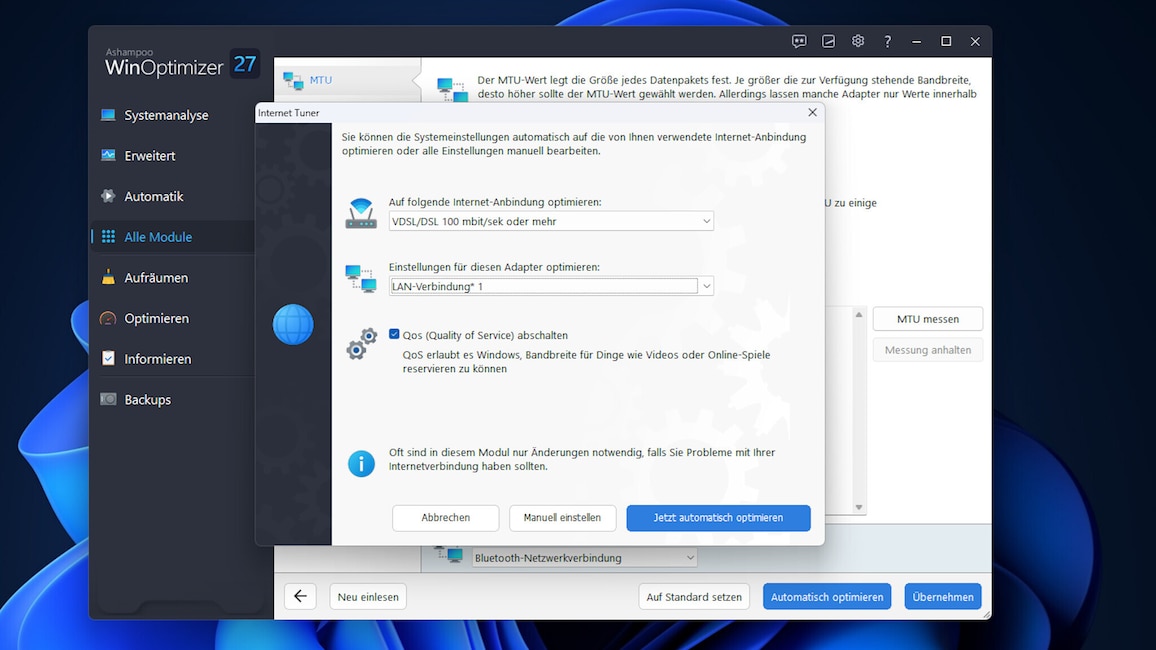Open the LAN-Verbindung* 1 adapter dropdown
Screen dimensions: 1156x650
[x=551, y=286]
